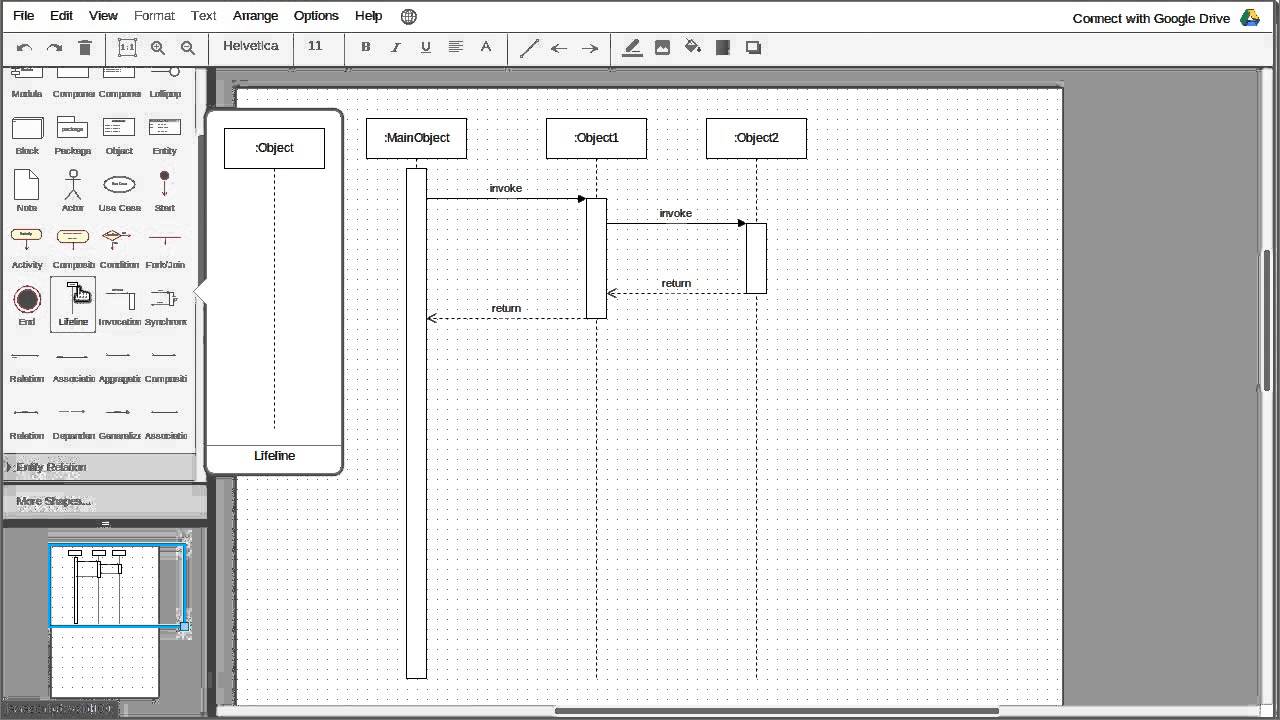Open the line color picker

coord(632,47)
